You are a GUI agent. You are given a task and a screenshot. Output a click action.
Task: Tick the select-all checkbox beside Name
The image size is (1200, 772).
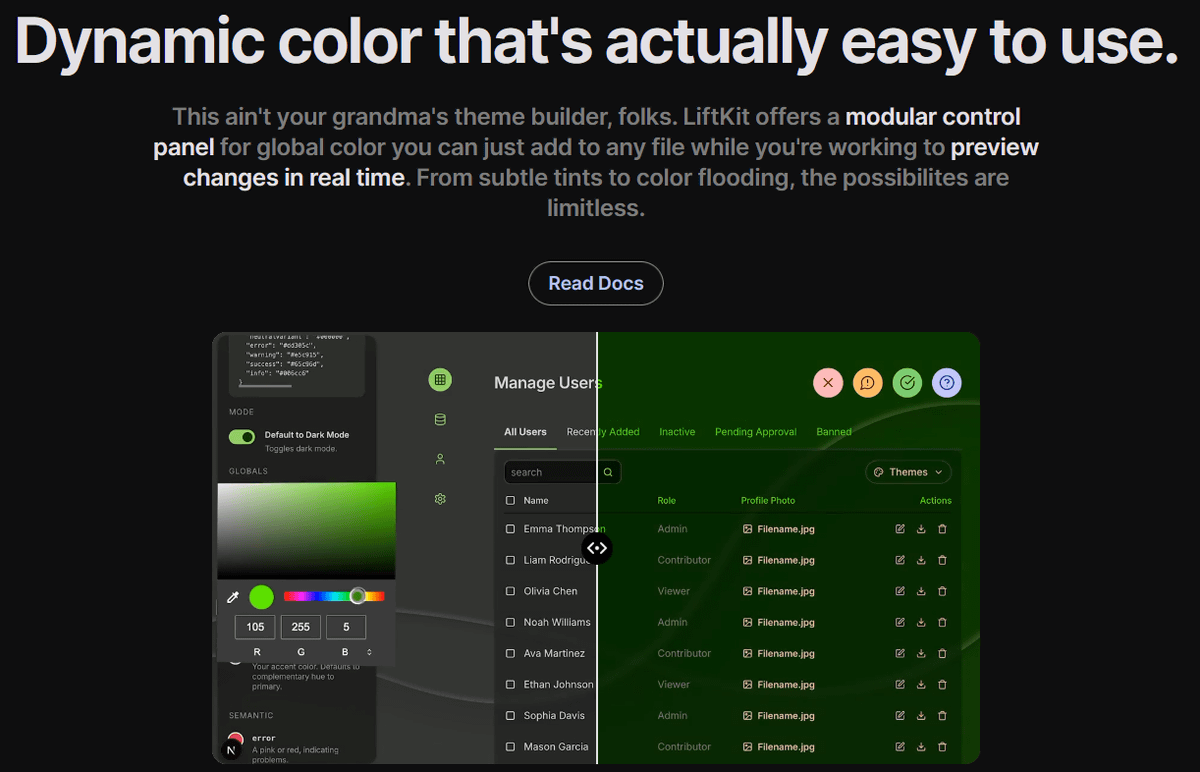511,500
